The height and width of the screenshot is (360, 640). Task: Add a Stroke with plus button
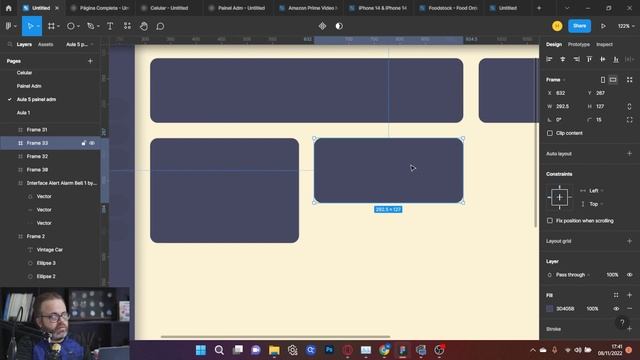click(x=629, y=329)
